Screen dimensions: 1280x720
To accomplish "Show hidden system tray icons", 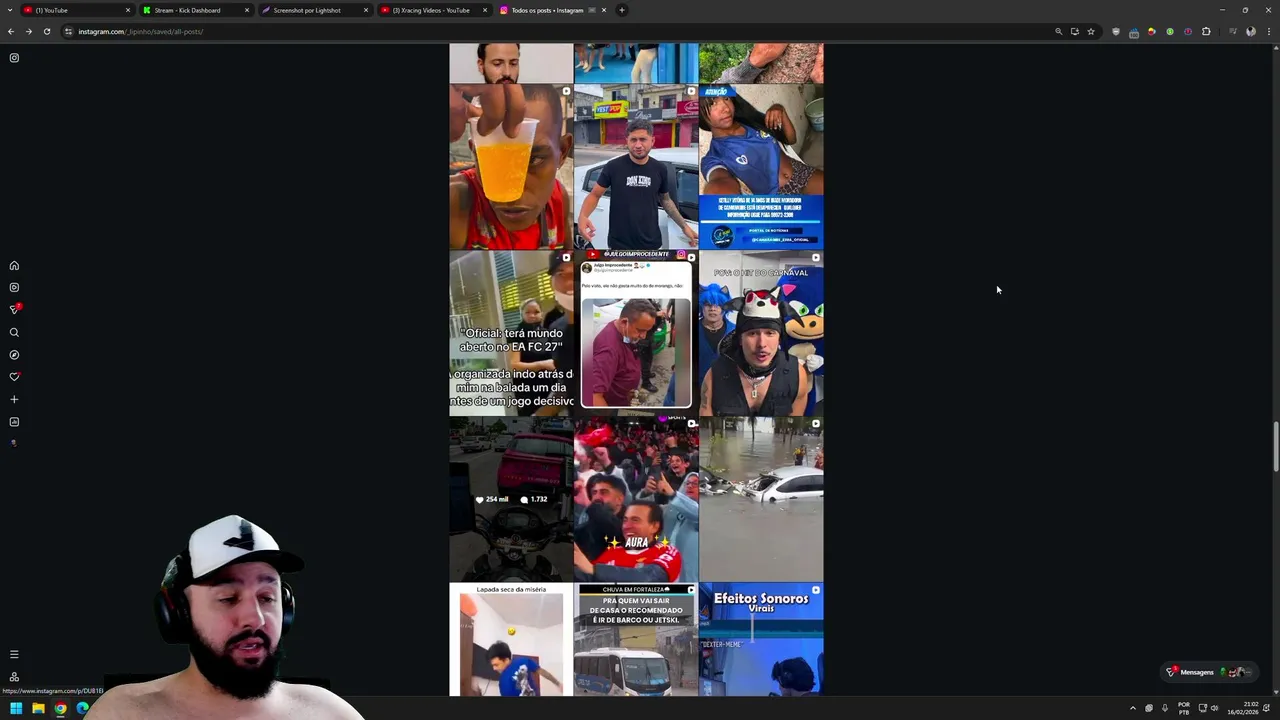I will 1133,708.
